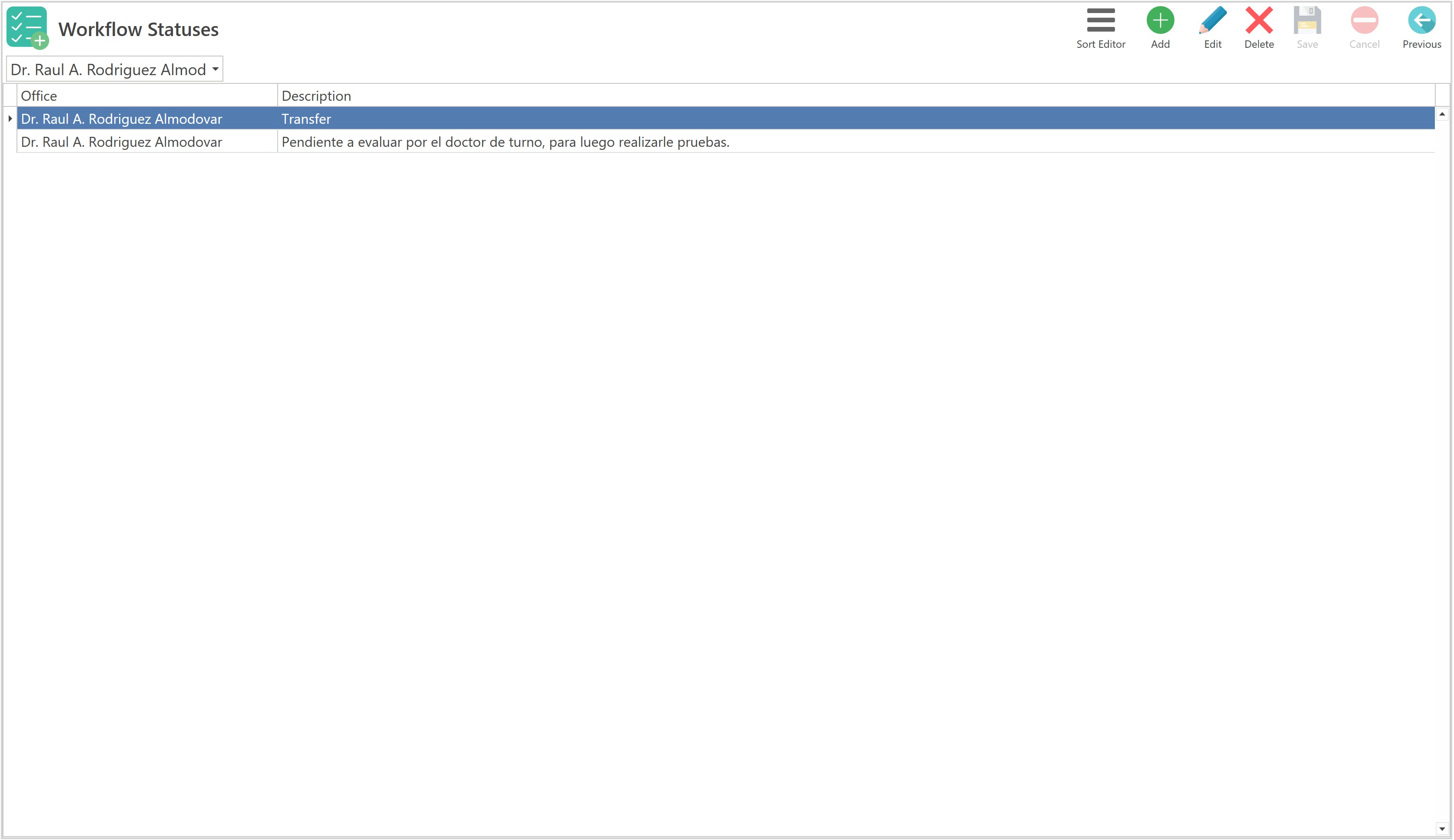1454x840 pixels.
Task: Click the Save floppy disk icon
Action: pos(1307,21)
